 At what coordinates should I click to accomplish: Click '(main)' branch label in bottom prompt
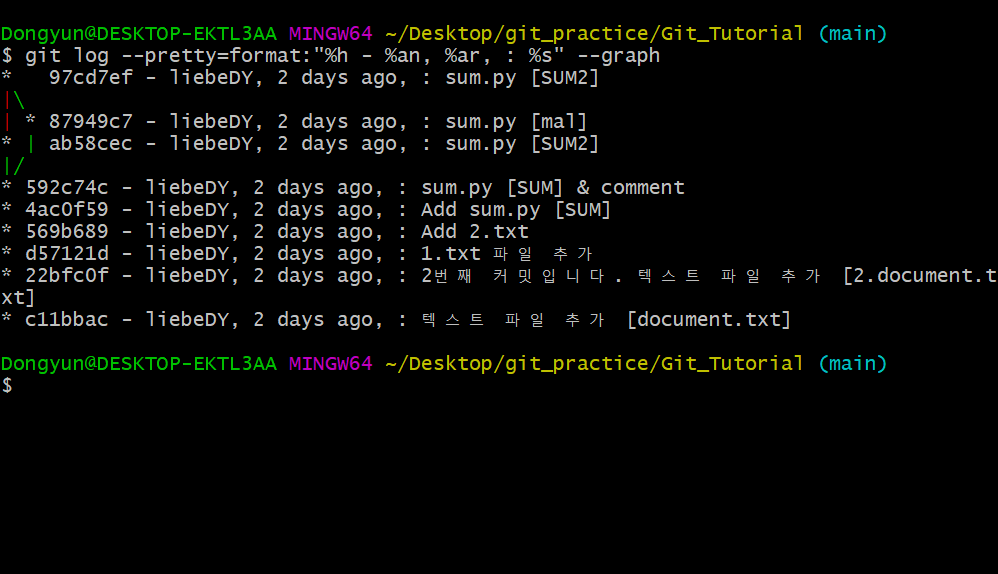(x=853, y=364)
